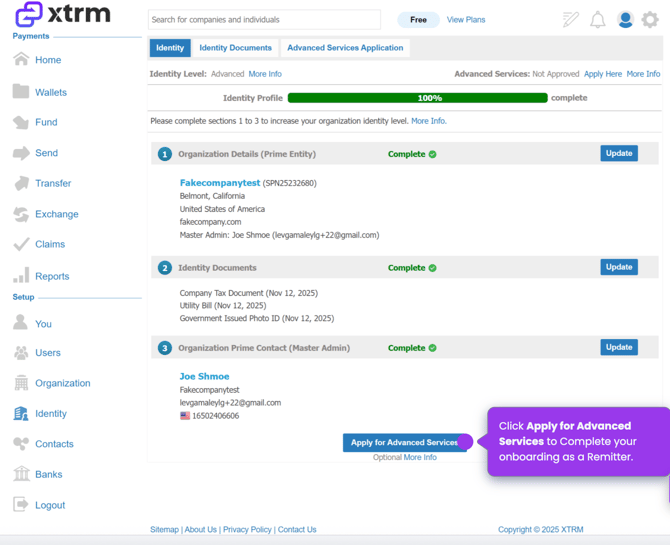670x545 pixels.
Task: Click the pencil edit icon in header
Action: click(570, 19)
